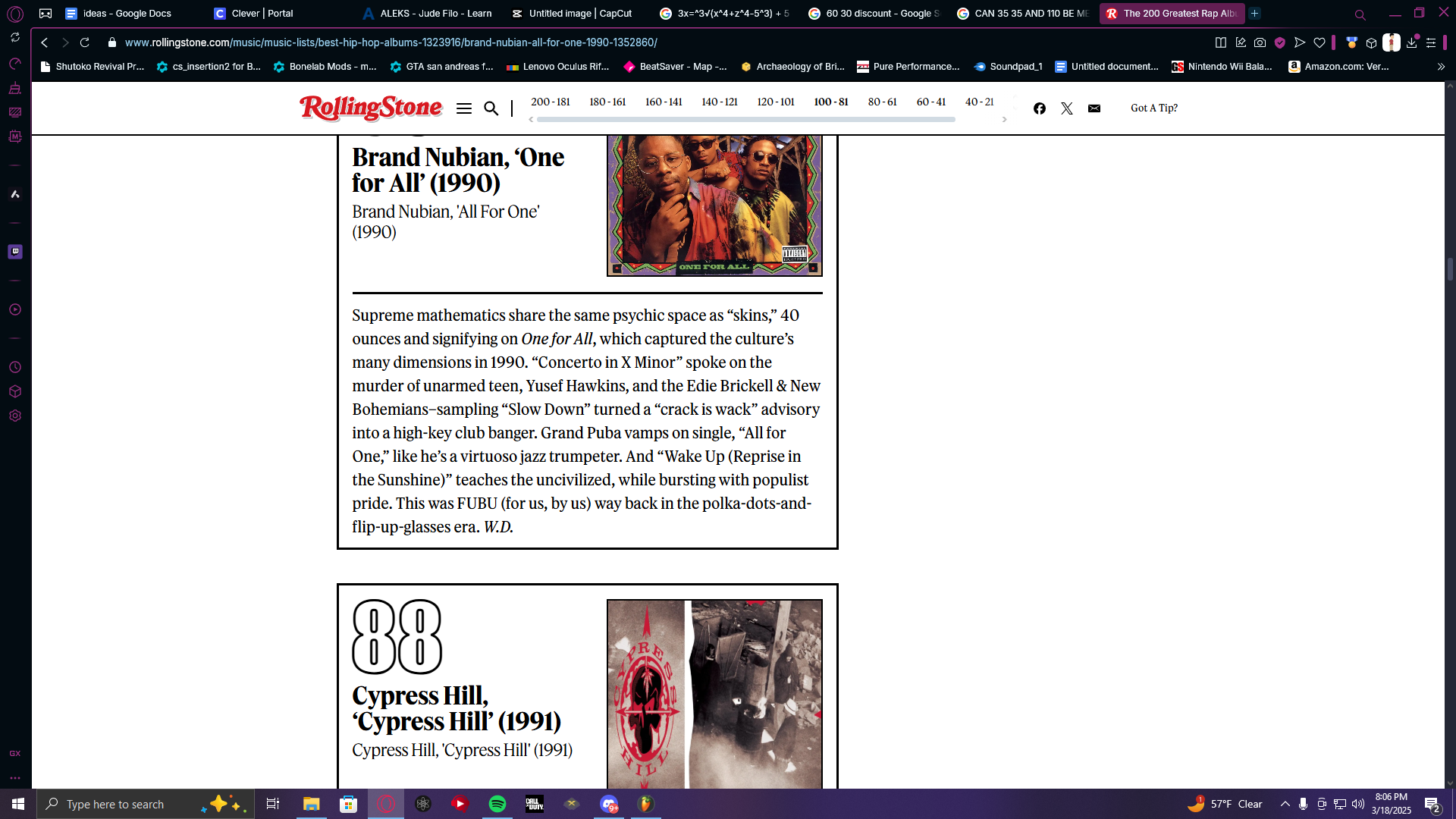Open Settings gear in the sidebar

[15, 416]
